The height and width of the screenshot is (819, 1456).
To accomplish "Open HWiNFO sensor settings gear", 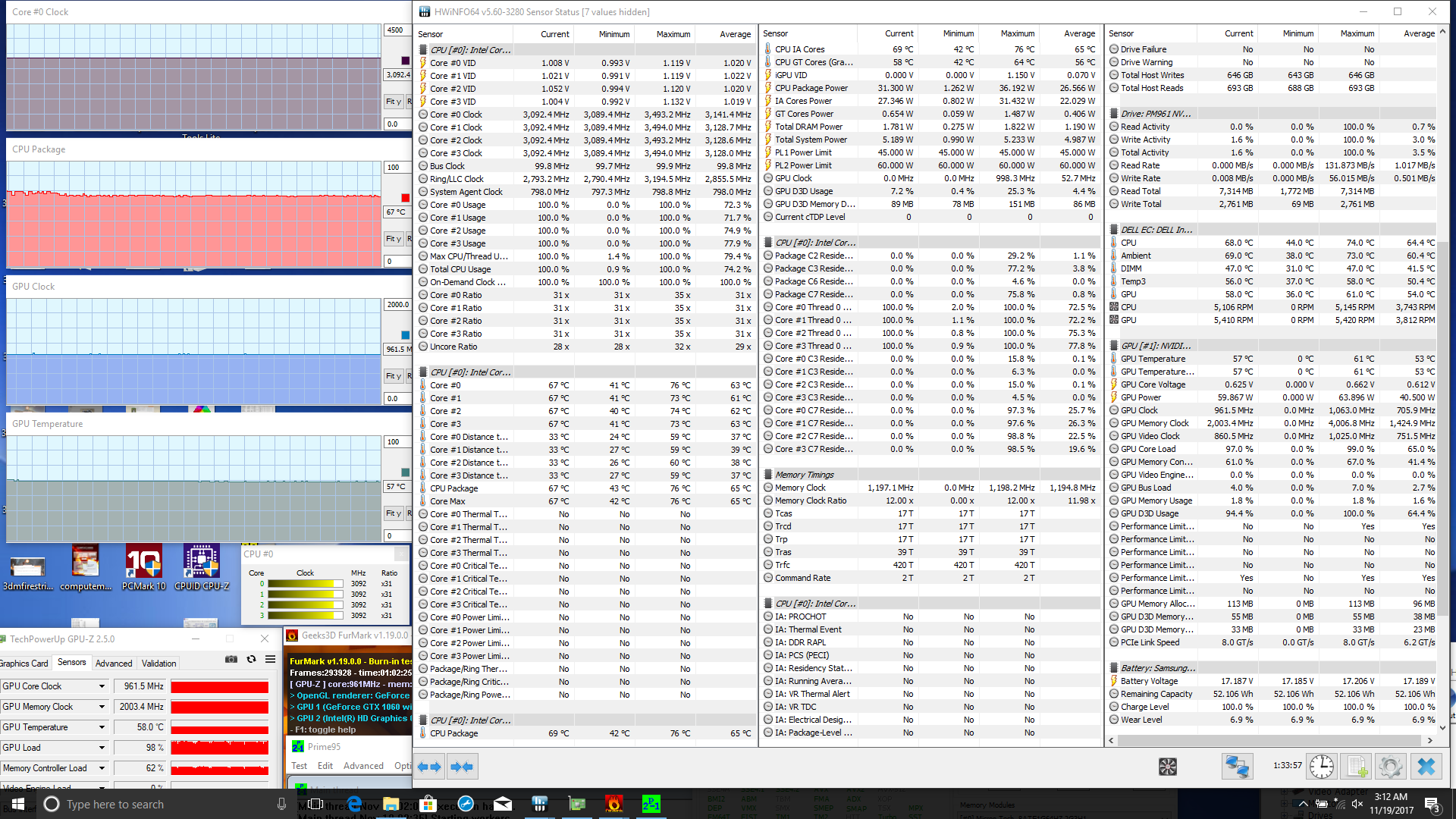I will point(1391,767).
